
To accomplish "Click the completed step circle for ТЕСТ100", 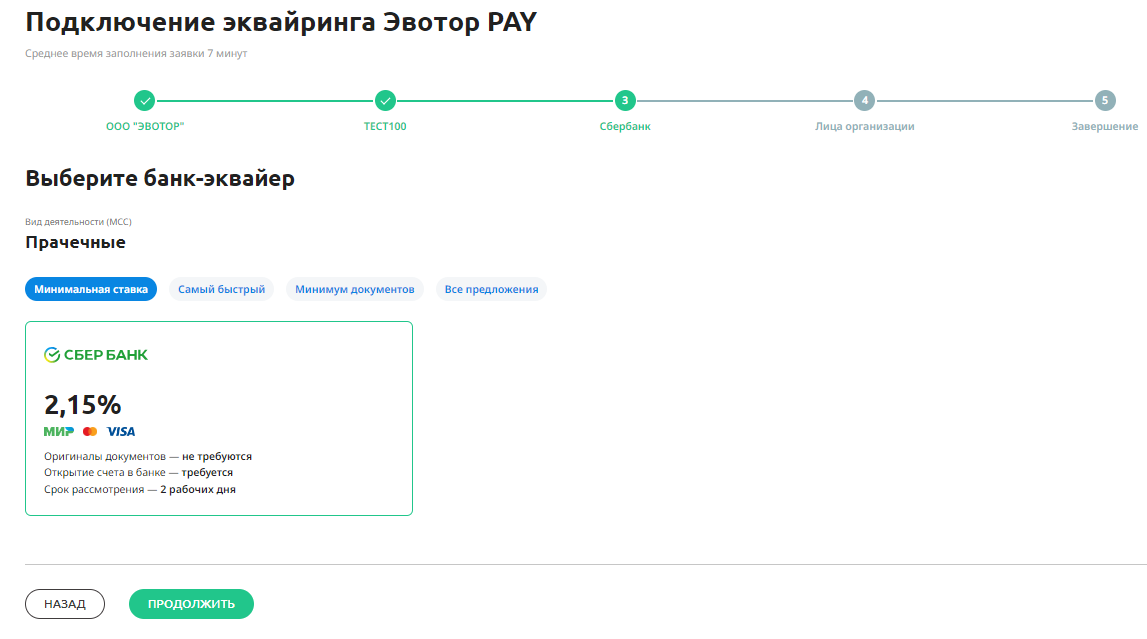I will tap(385, 100).
